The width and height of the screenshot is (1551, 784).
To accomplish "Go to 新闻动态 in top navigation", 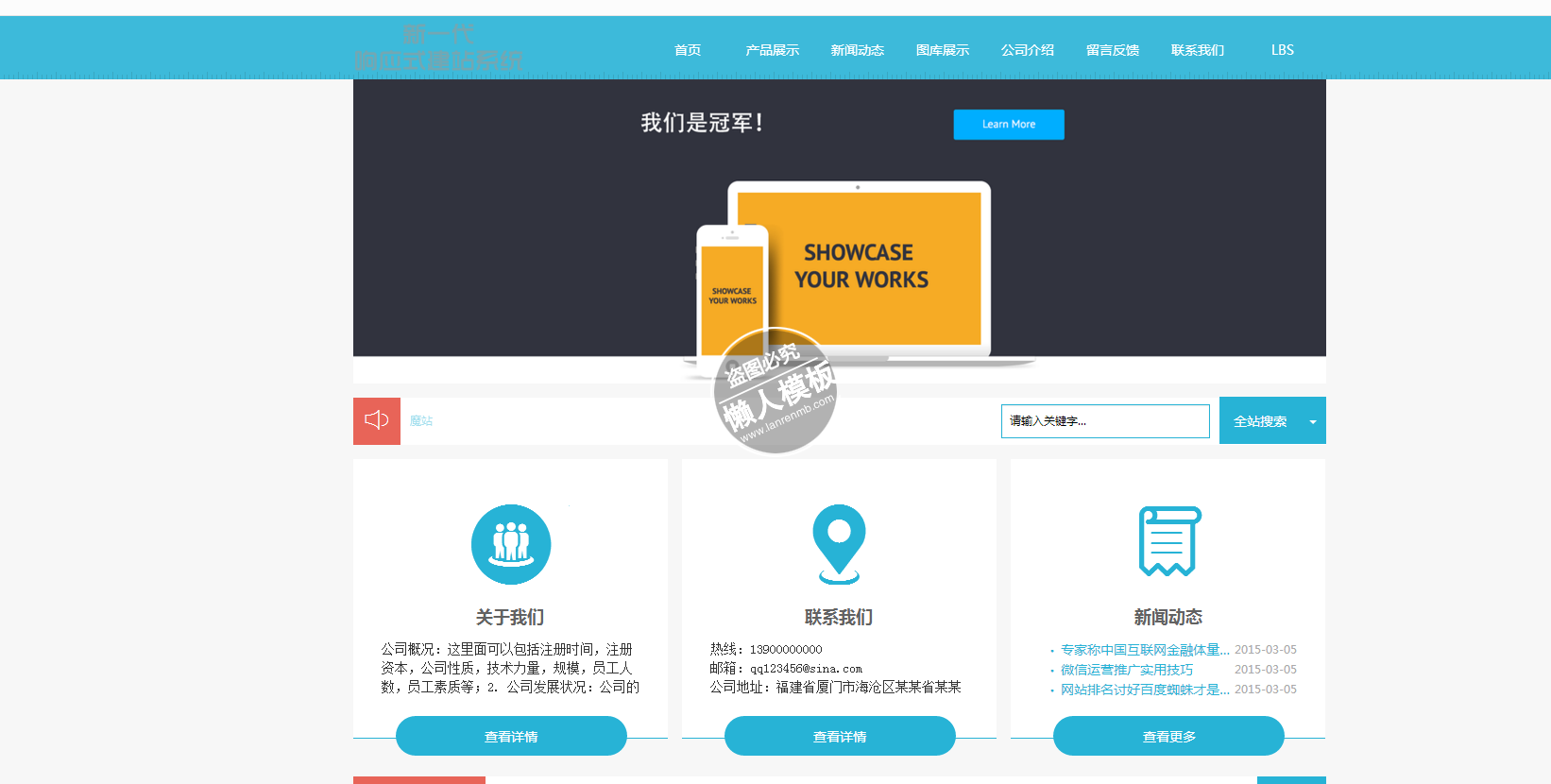I will point(858,50).
